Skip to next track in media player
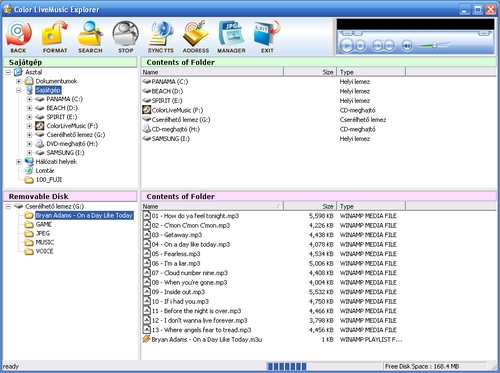Screen dimensions: 500x373 [389, 45]
